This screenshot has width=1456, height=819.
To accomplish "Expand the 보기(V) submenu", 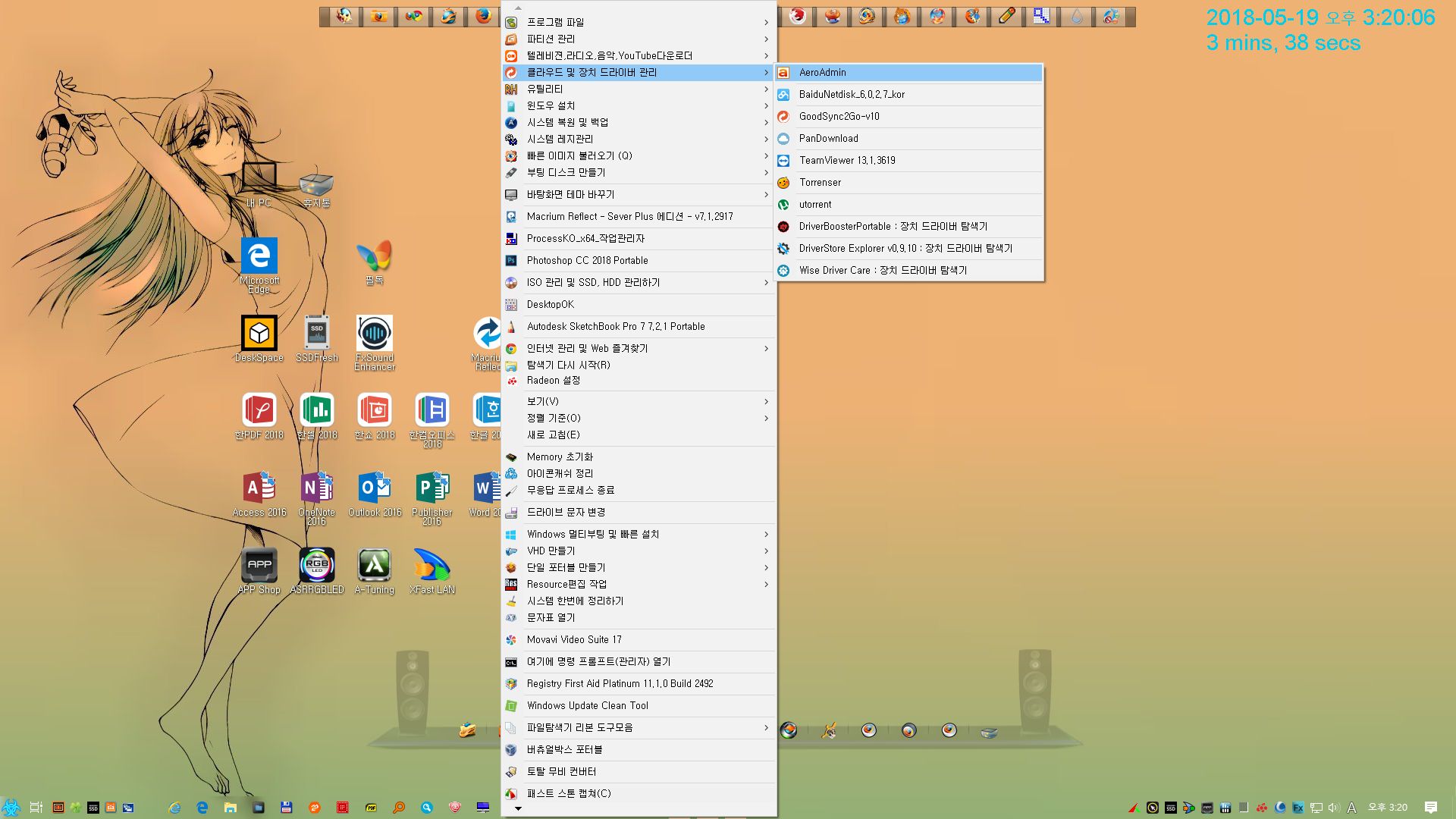I will [639, 401].
